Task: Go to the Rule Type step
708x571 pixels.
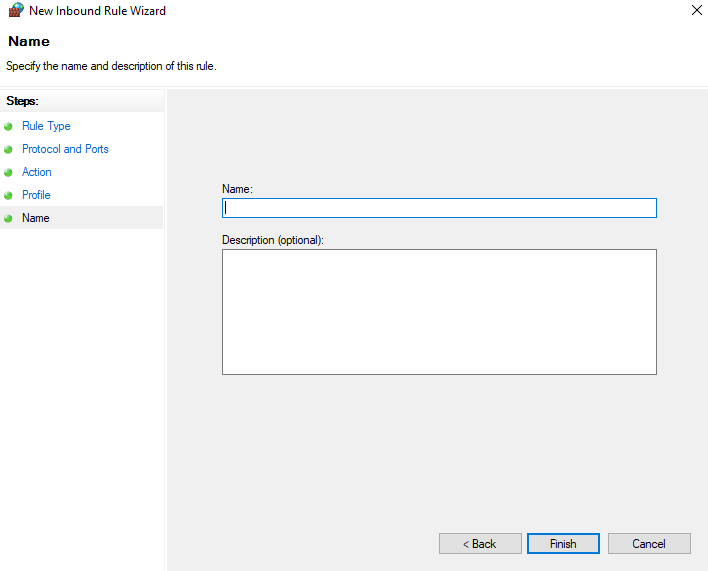Action: point(46,126)
